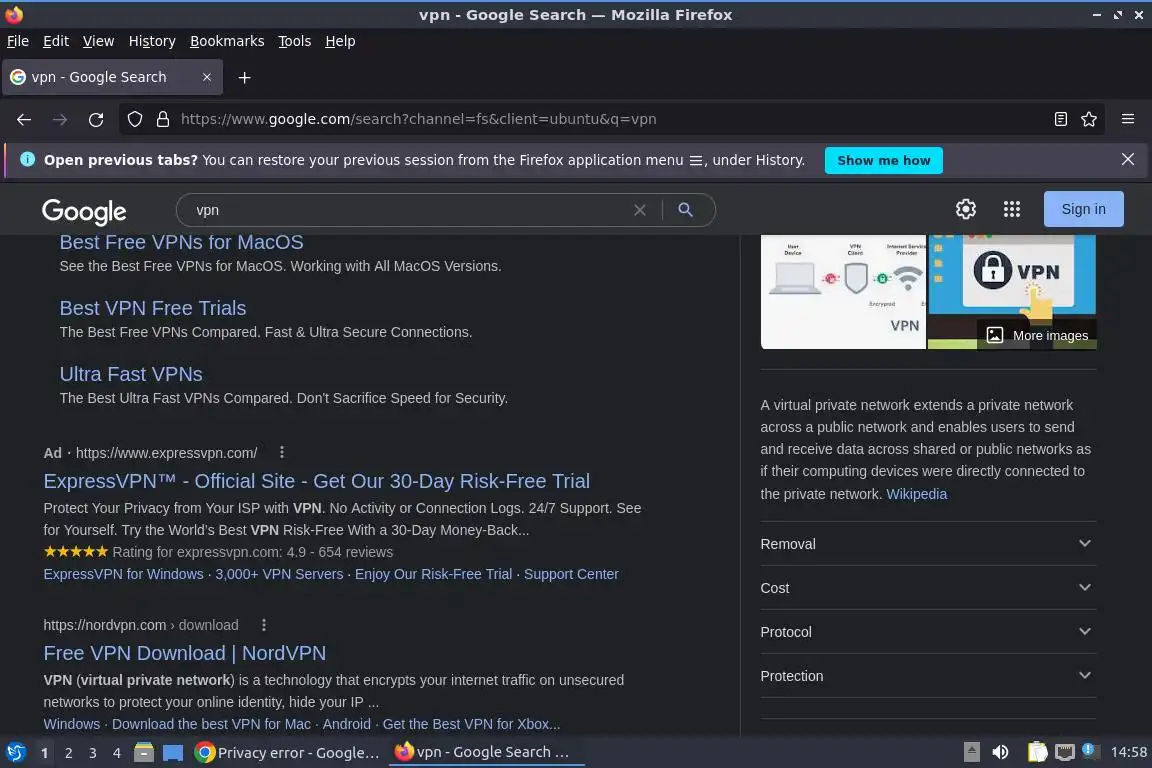Open options menu for nordvpn.com result
The height and width of the screenshot is (768, 1152).
pos(264,625)
